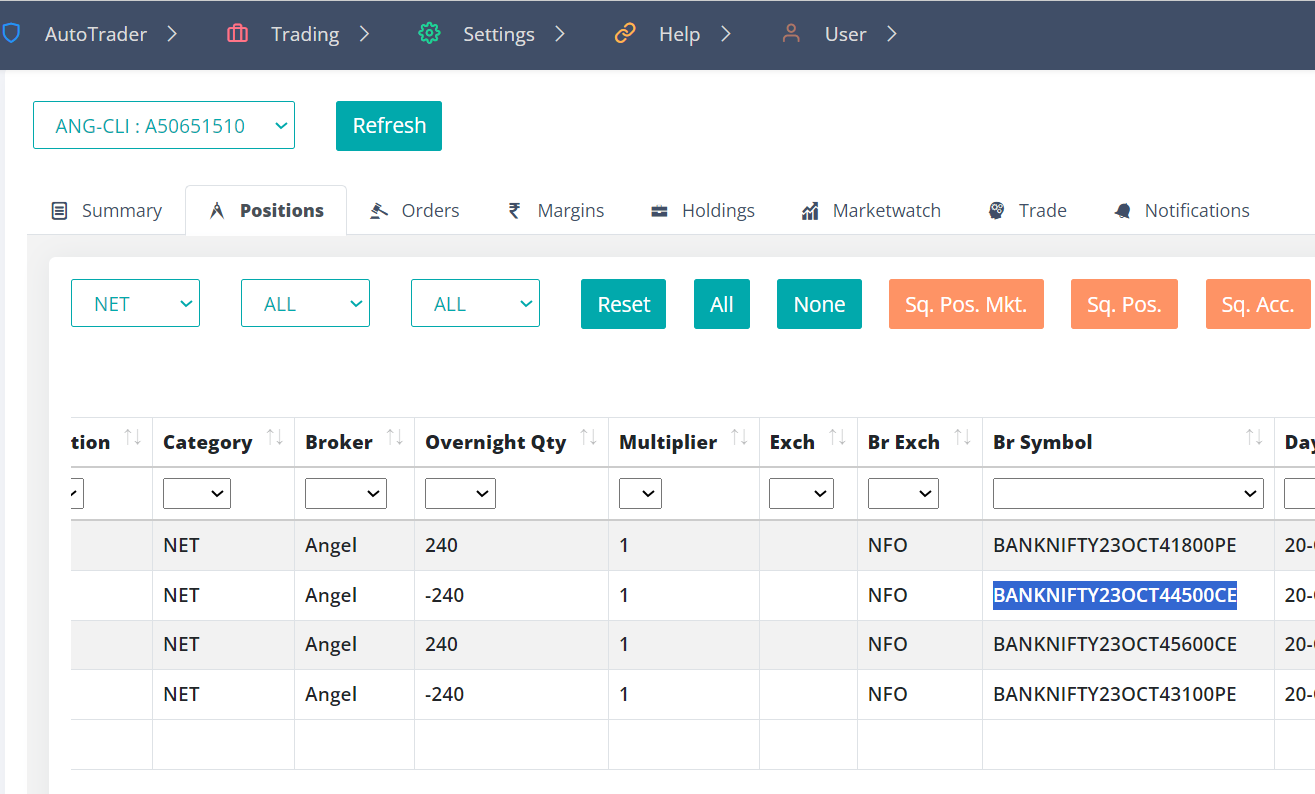Expand the Settings menu chevron
1315x794 pixels.
click(559, 34)
